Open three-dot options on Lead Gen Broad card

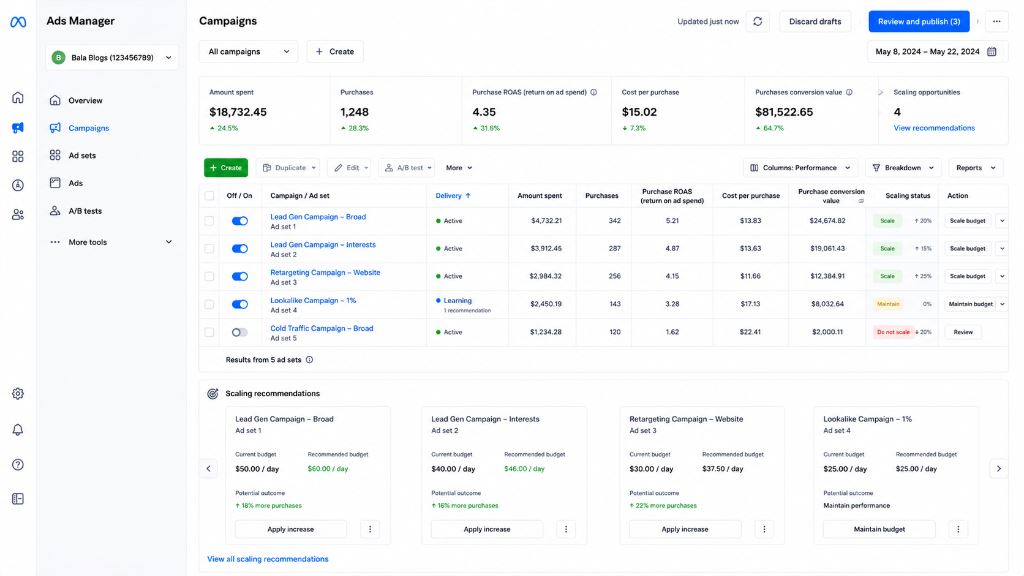[370, 529]
